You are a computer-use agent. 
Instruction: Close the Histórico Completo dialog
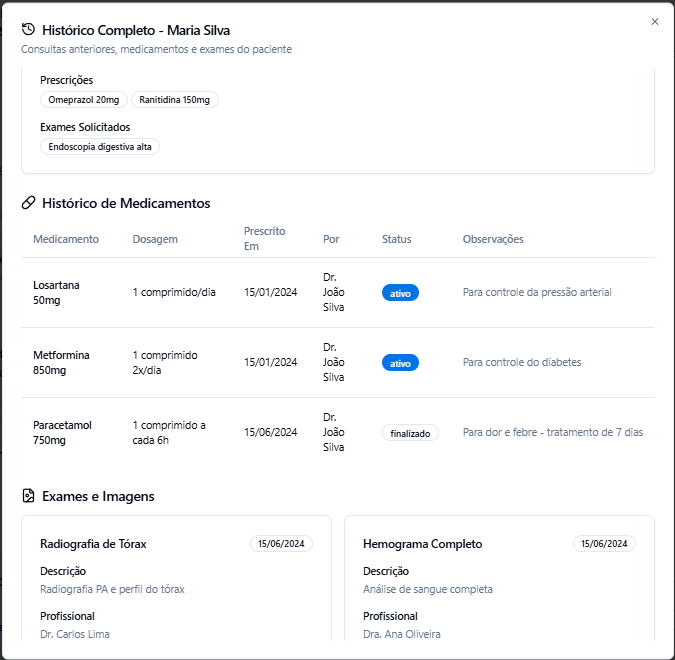(x=655, y=22)
